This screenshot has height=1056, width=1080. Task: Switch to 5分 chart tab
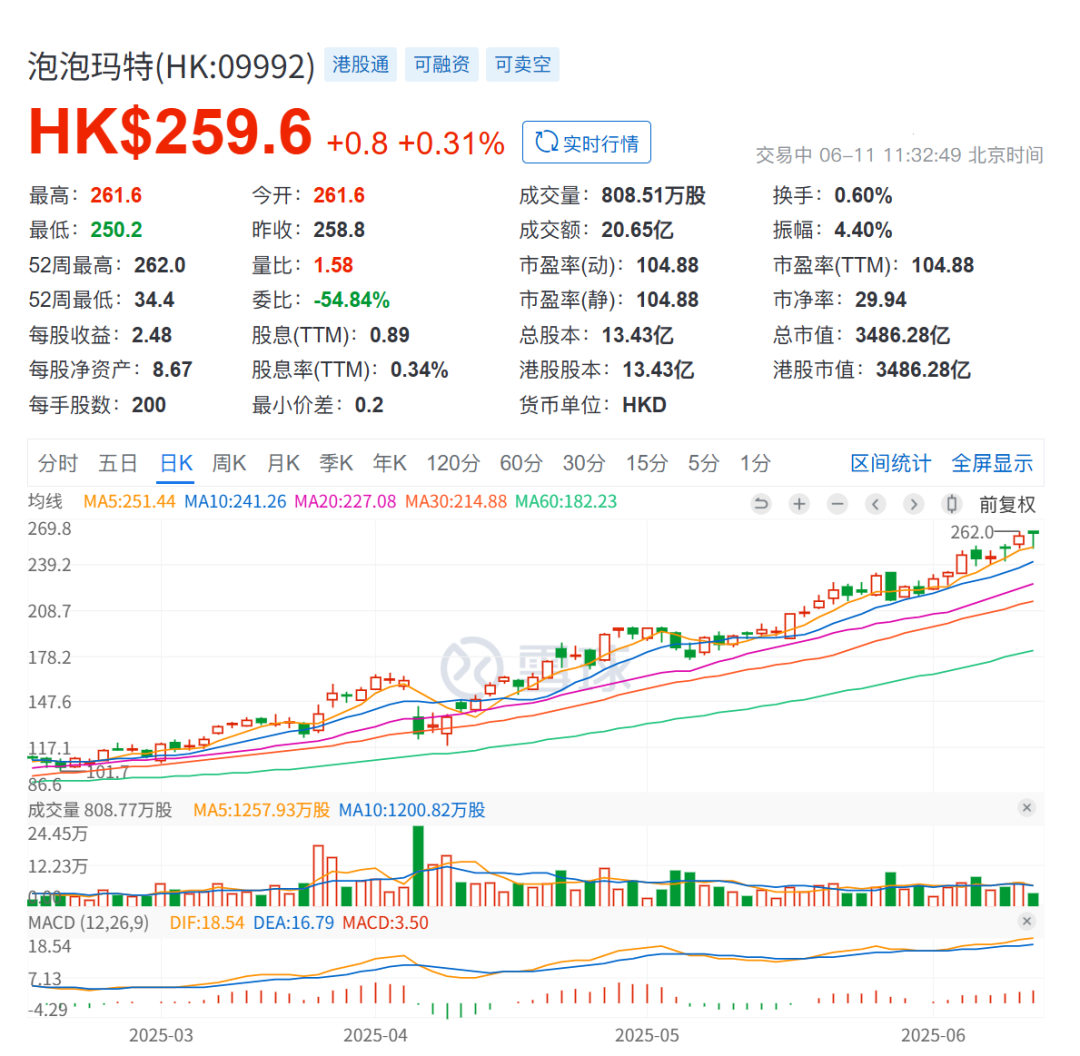[703, 463]
